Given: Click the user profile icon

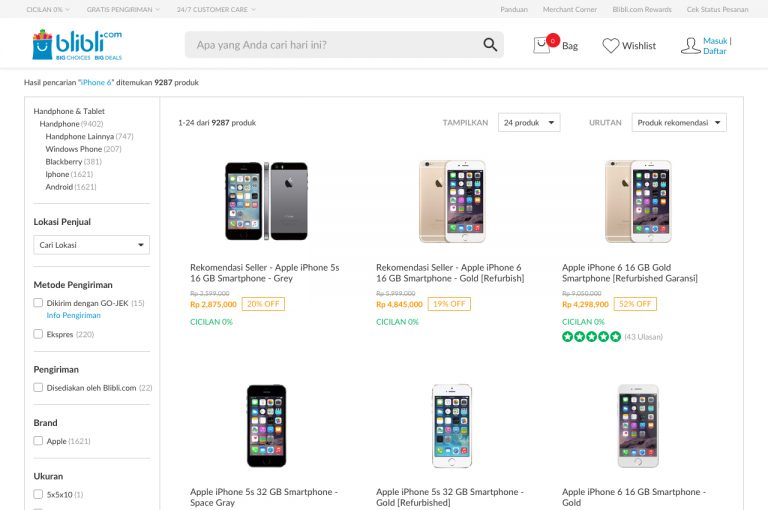Looking at the screenshot, I should [x=690, y=46].
